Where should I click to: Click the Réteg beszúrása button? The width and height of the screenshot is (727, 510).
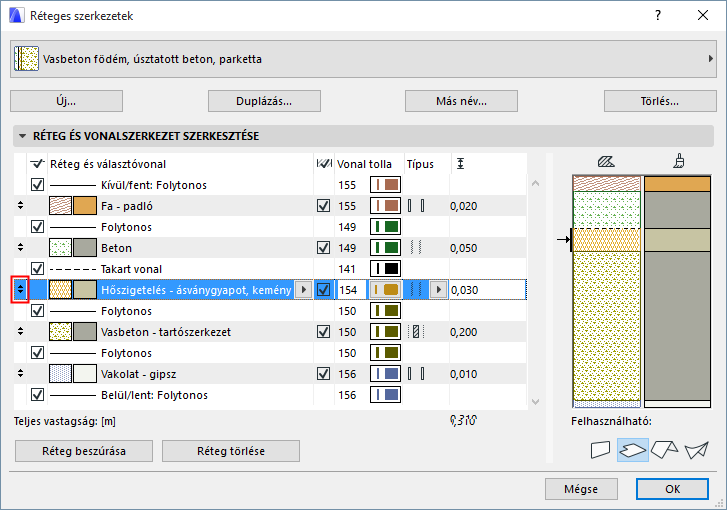[84, 451]
